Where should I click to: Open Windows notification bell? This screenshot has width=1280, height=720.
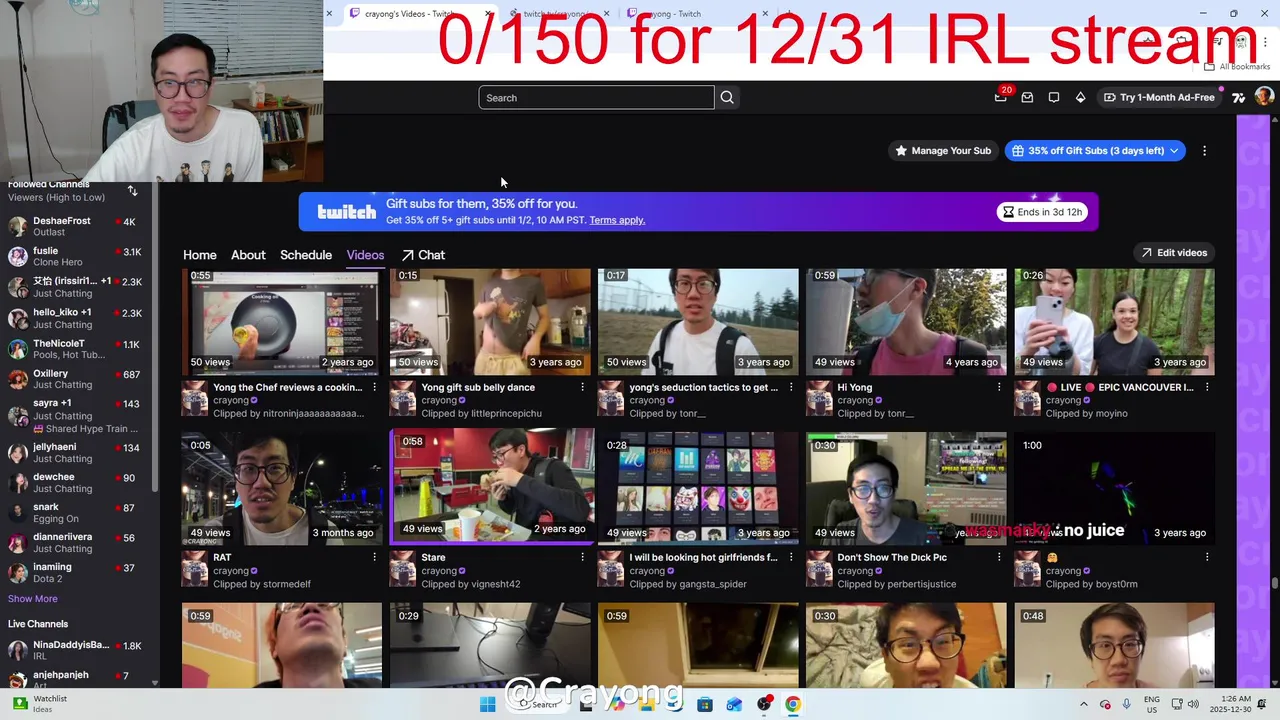pyautogui.click(x=1262, y=704)
